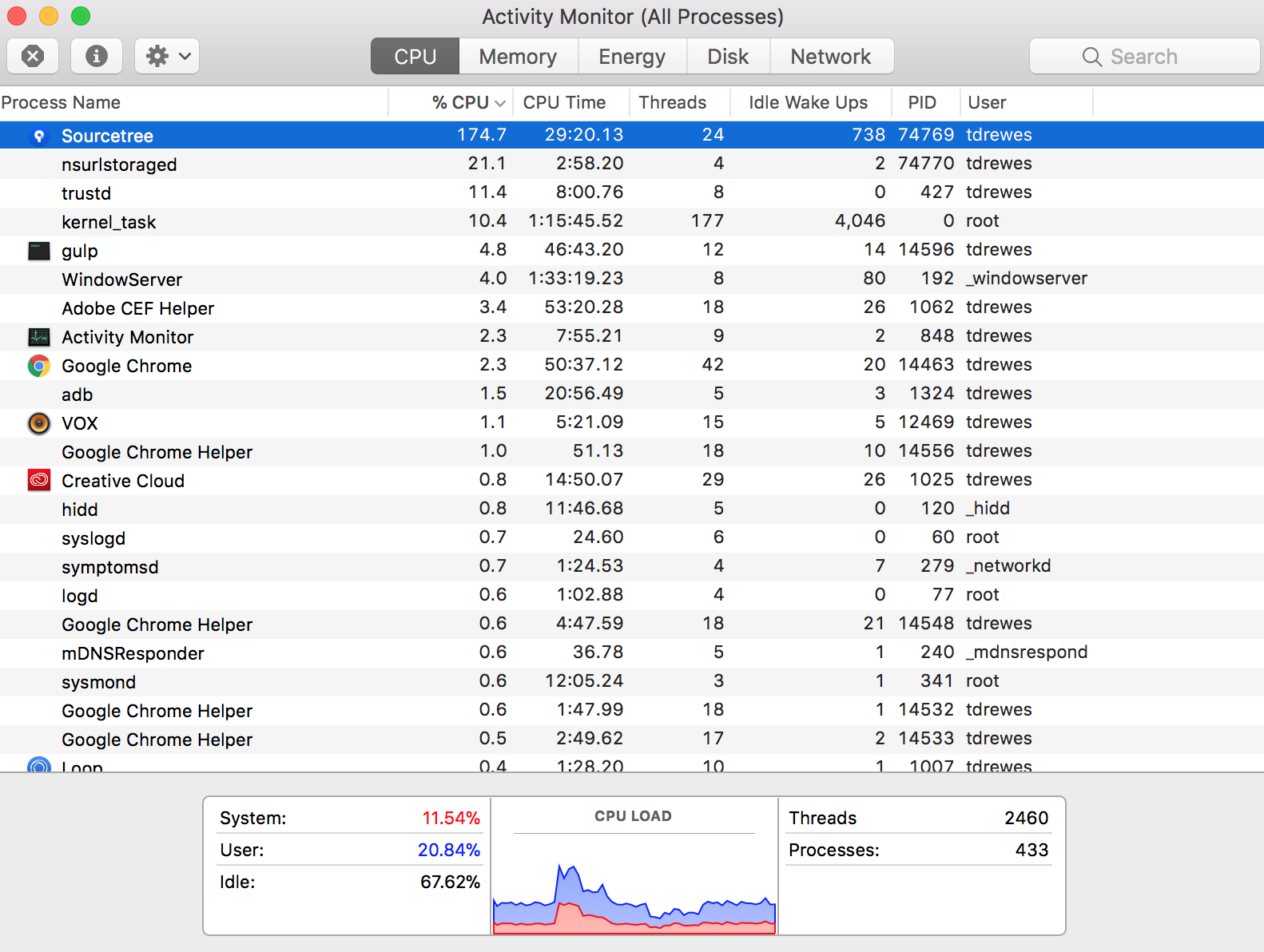1264x952 pixels.
Task: Click the VOX speaker icon
Action: pos(38,423)
